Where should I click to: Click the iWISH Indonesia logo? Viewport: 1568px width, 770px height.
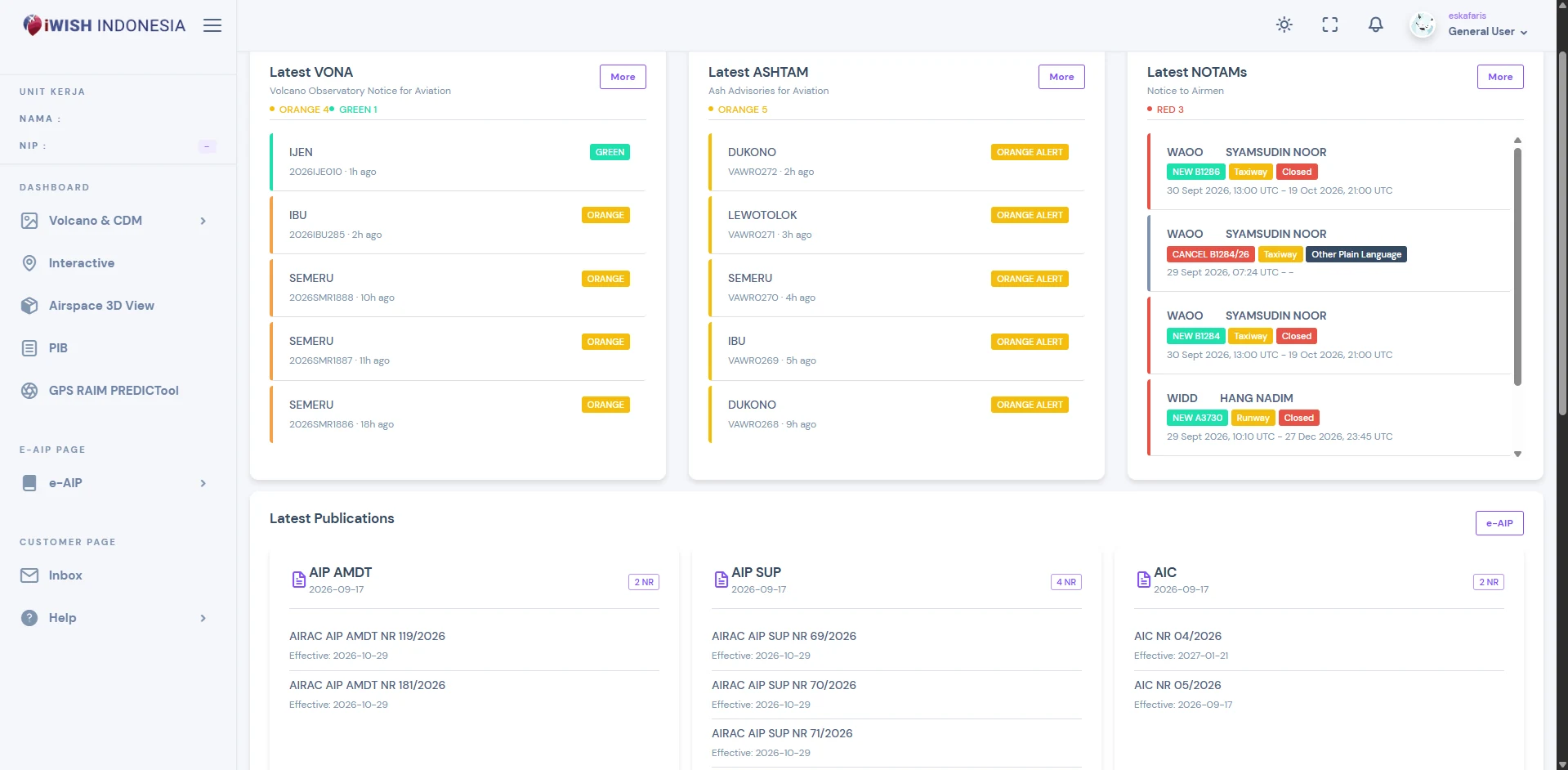click(x=104, y=25)
